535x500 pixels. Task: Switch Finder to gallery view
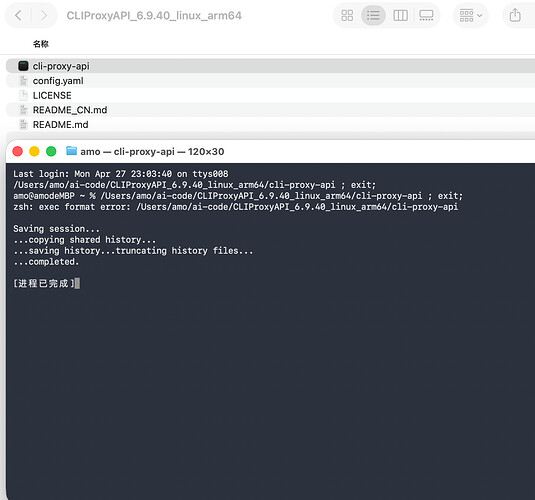click(x=426, y=15)
